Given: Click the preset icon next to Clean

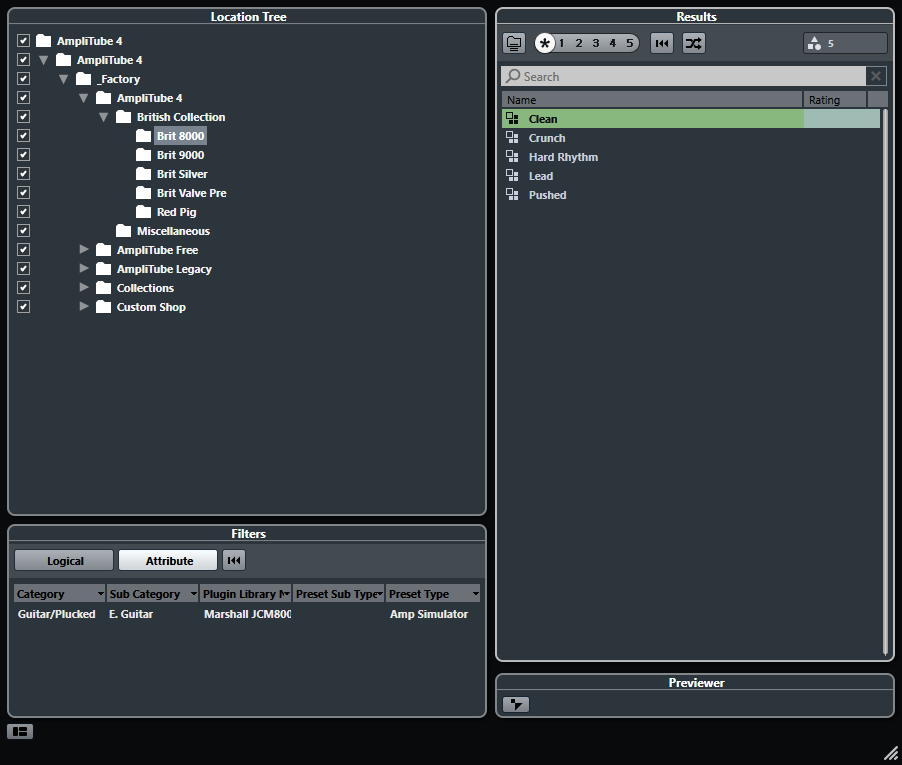Looking at the screenshot, I should (x=512, y=119).
